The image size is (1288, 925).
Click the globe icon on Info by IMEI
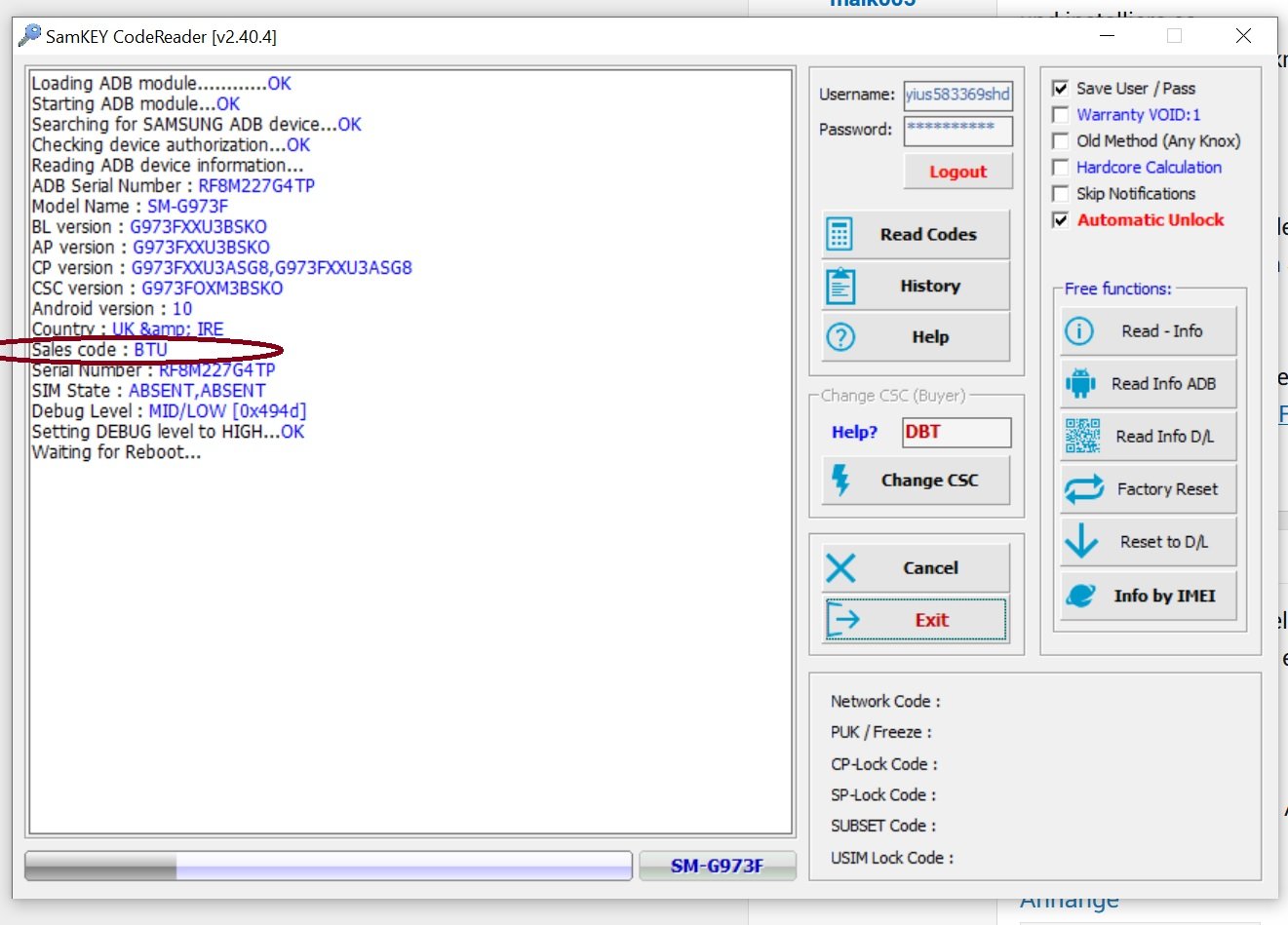(1080, 596)
